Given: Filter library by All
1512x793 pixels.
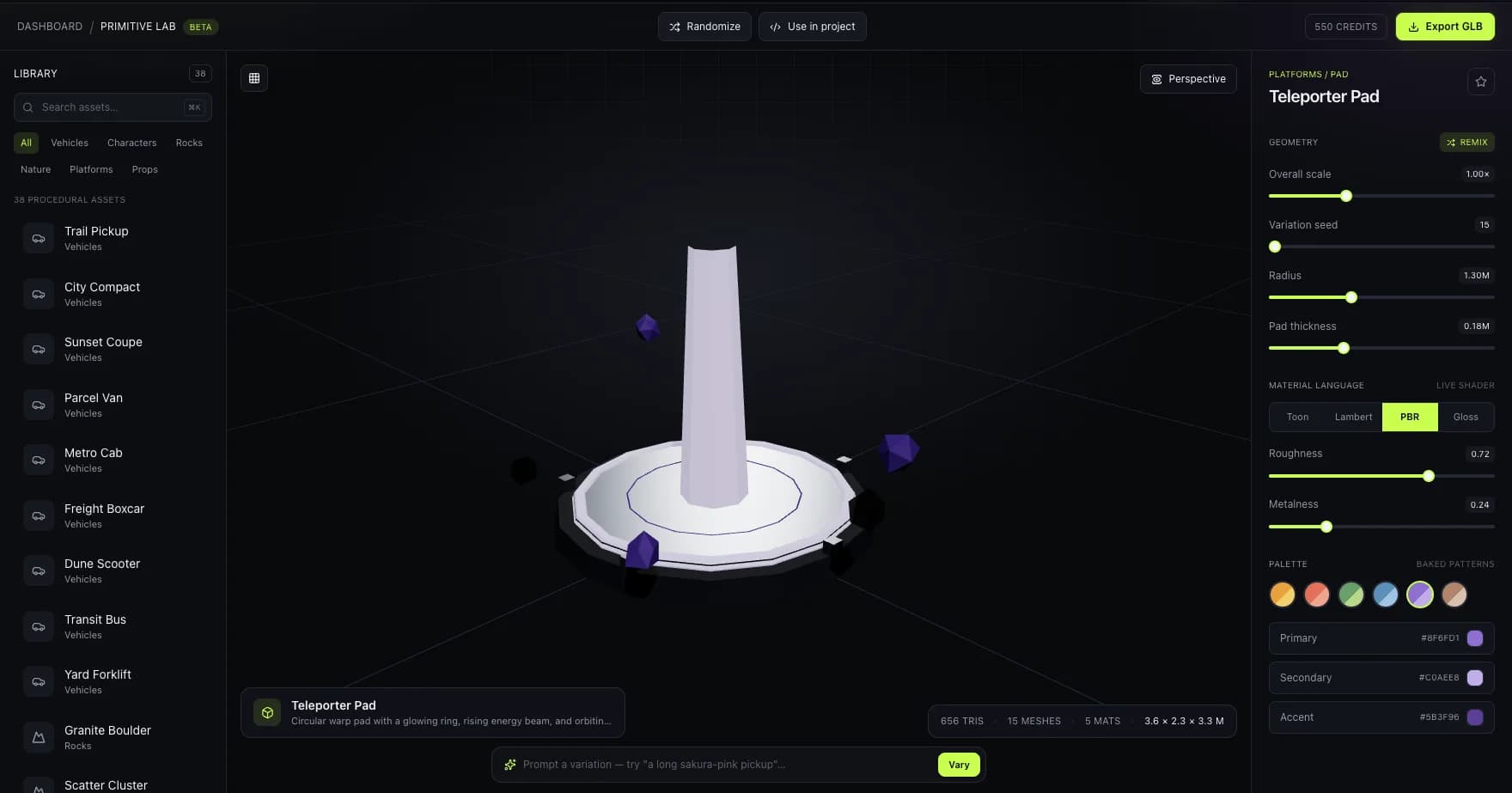Looking at the screenshot, I should click(26, 143).
